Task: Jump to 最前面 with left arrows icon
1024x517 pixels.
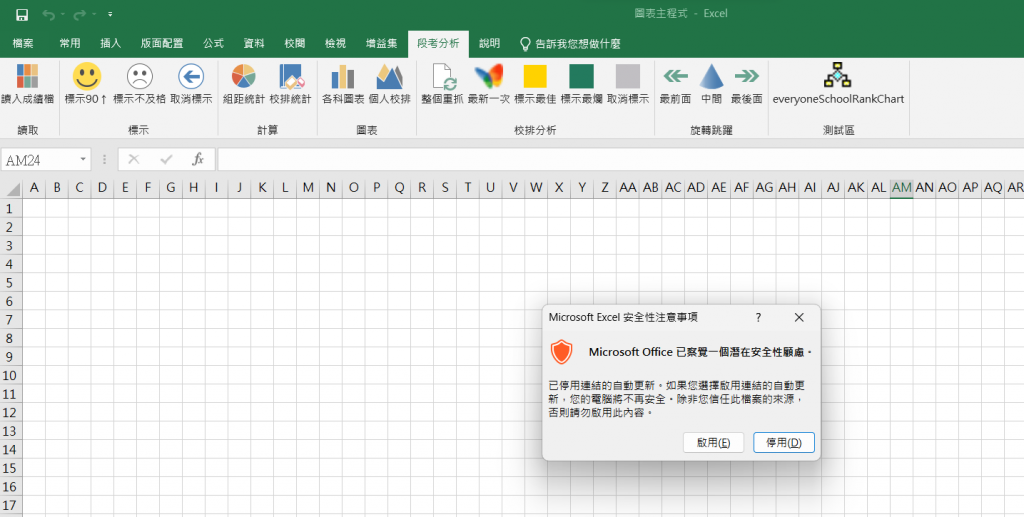Action: [675, 76]
